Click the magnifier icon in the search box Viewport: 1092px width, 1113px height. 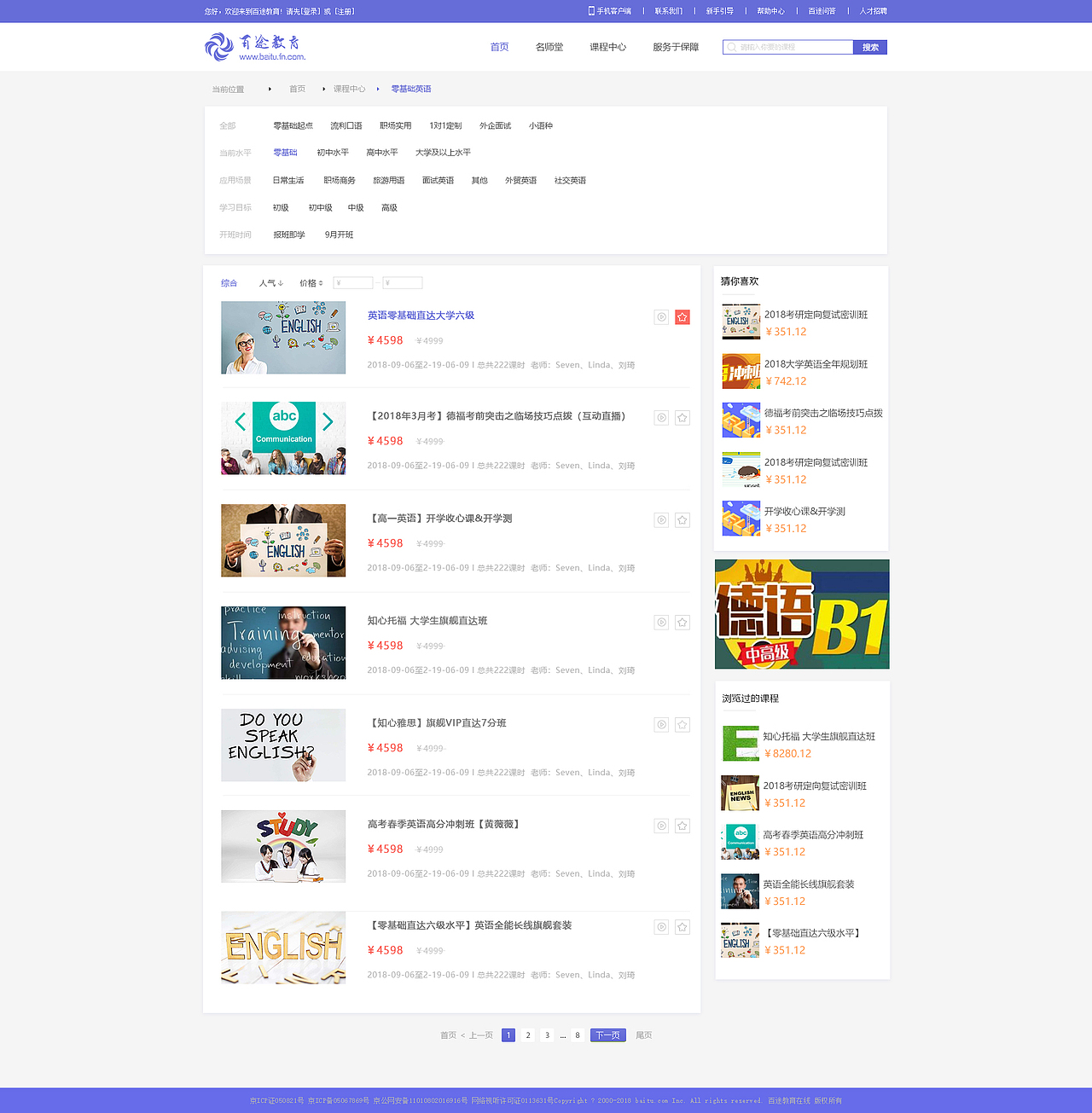732,47
